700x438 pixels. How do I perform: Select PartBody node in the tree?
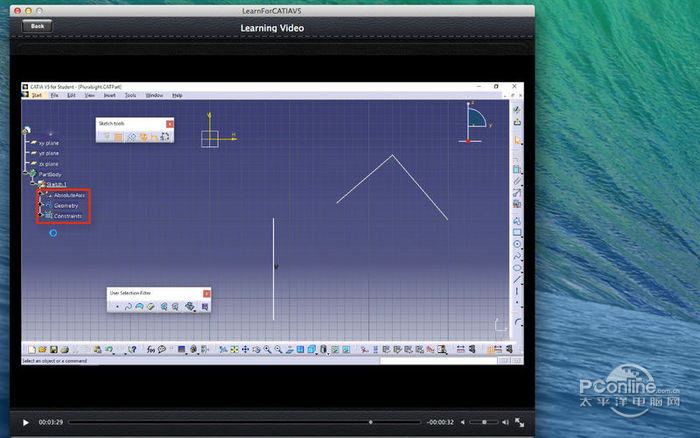(x=50, y=174)
